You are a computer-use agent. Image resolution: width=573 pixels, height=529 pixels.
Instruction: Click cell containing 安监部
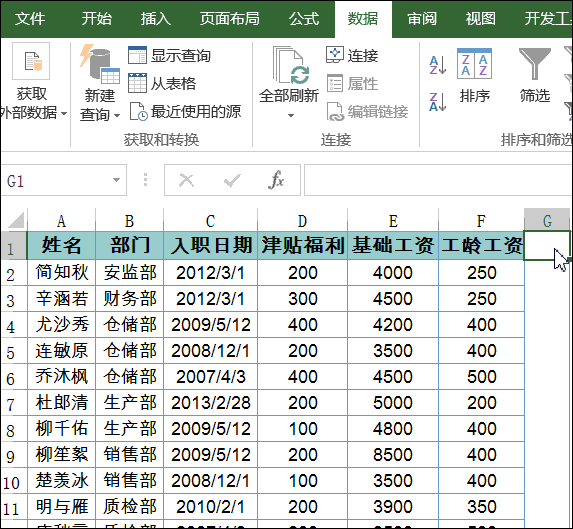(x=129, y=273)
